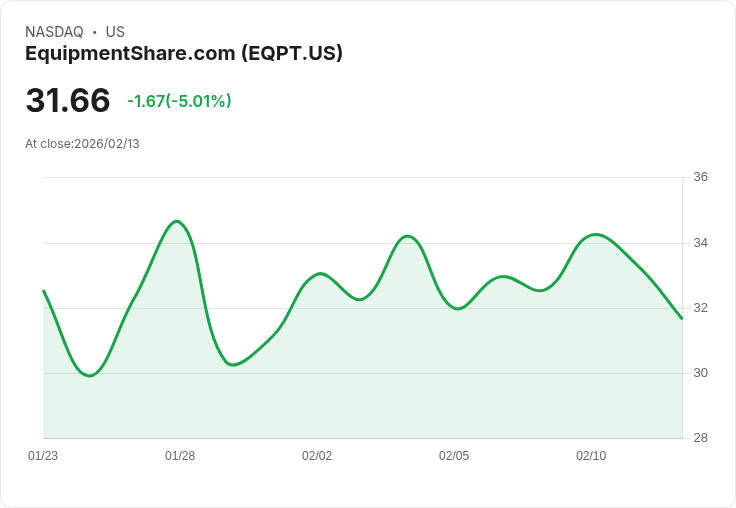Click the NASDAQ exchange label
Image resolution: width=736 pixels, height=508 pixels.
pyautogui.click(x=54, y=32)
